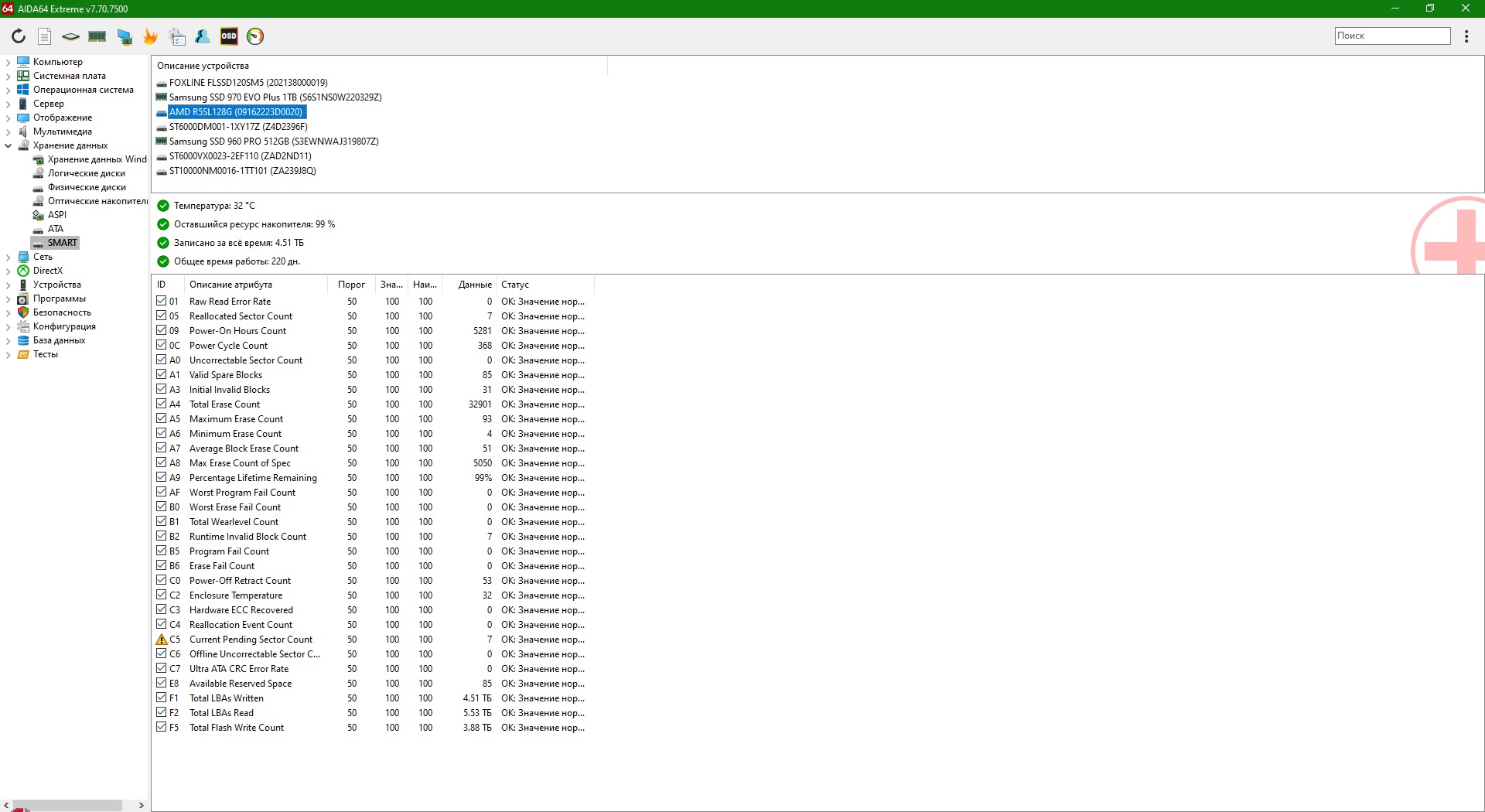Screen dimensions: 1485x812
Task: Open the gauge sensor panel icon
Action: [255, 36]
